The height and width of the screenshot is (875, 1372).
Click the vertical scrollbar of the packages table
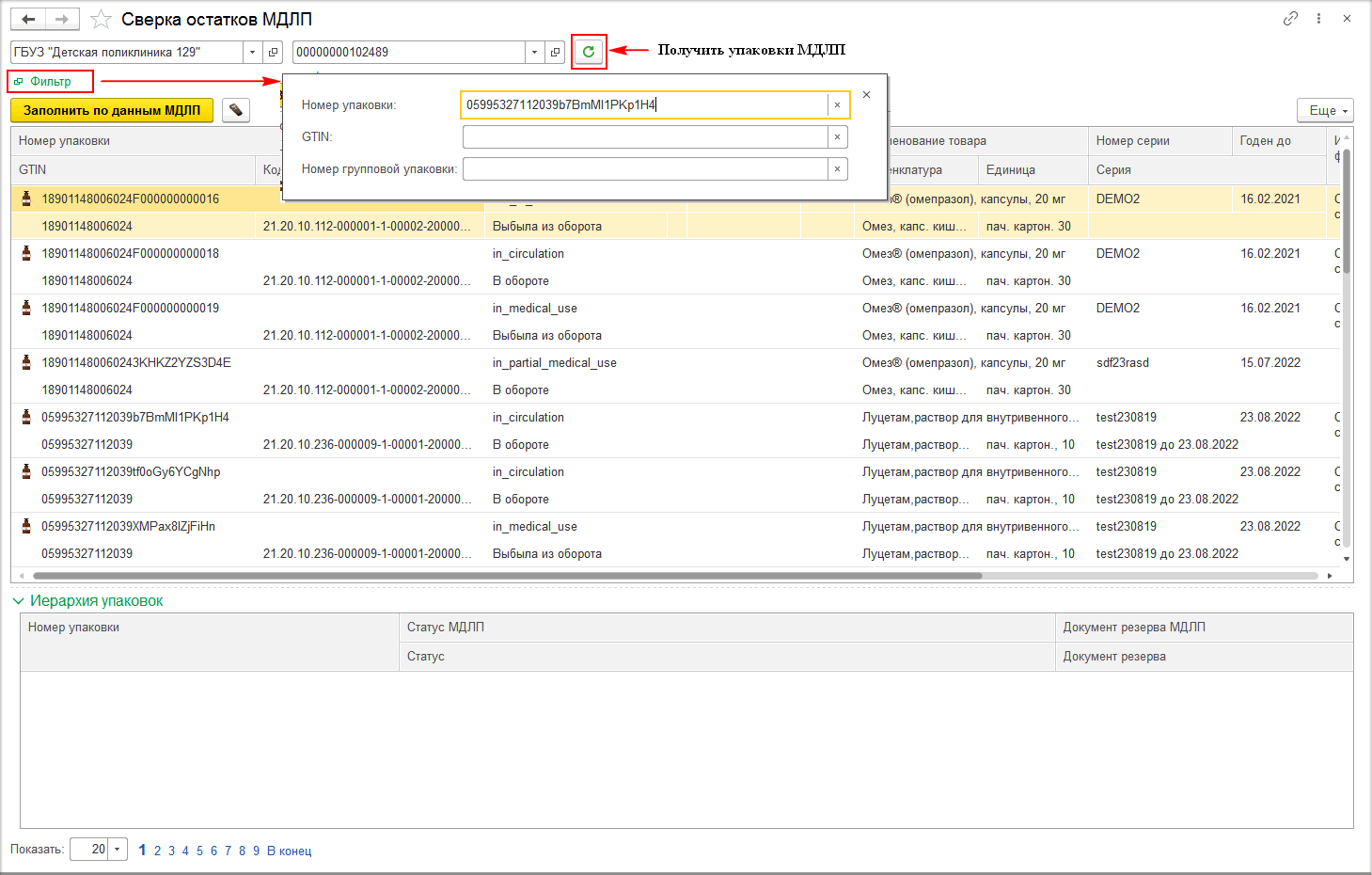coord(1347,212)
